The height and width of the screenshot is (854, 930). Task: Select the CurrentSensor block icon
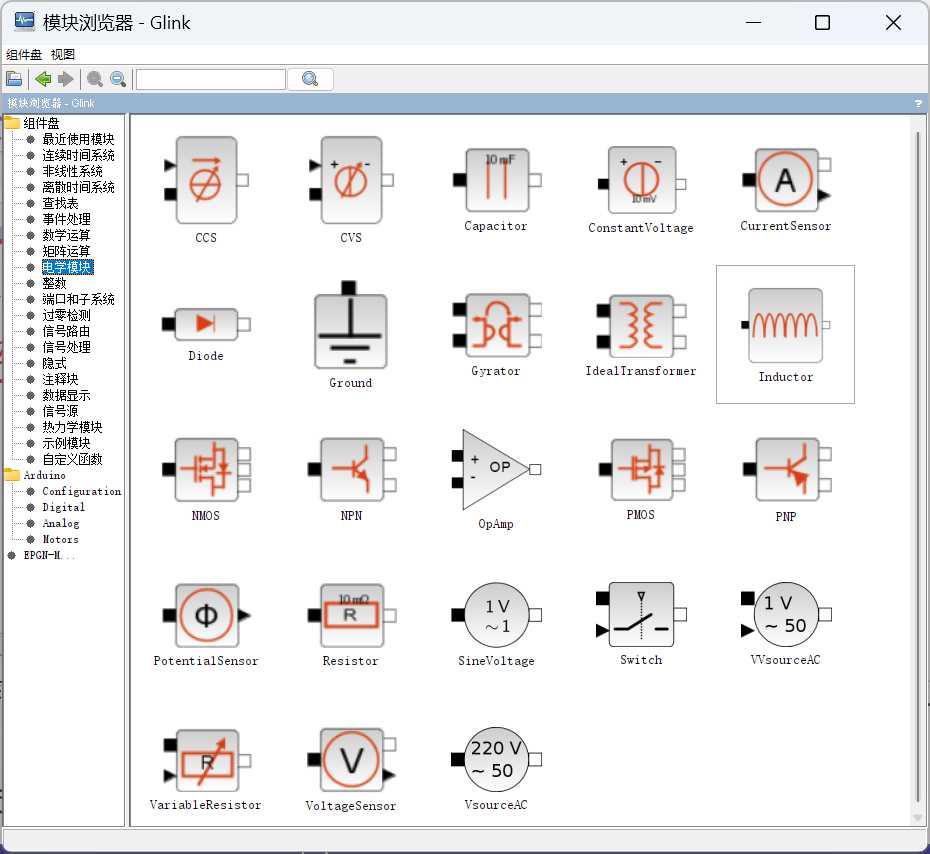point(785,181)
